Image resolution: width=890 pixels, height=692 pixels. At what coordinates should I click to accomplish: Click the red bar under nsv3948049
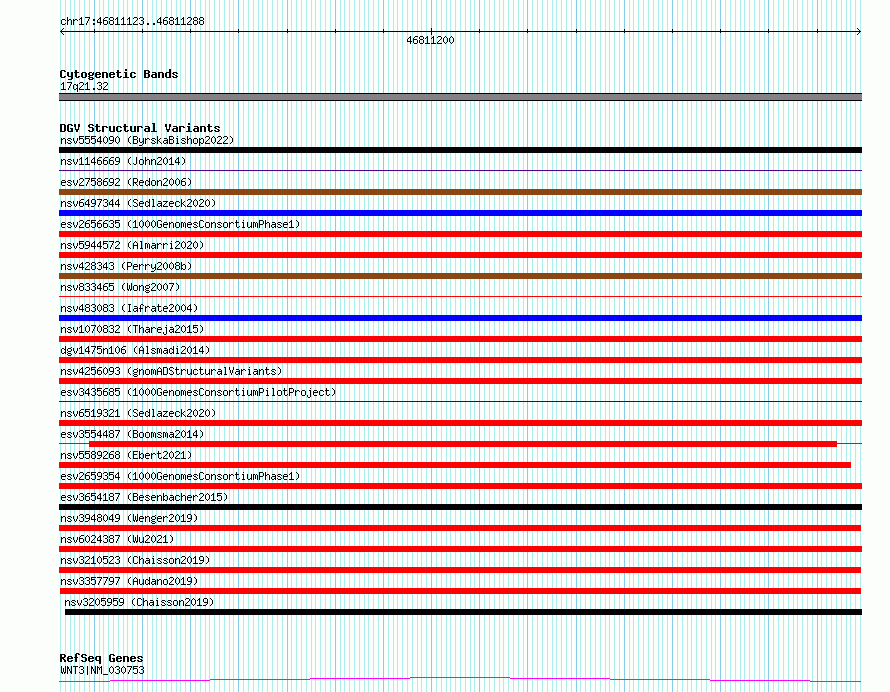pos(460,528)
